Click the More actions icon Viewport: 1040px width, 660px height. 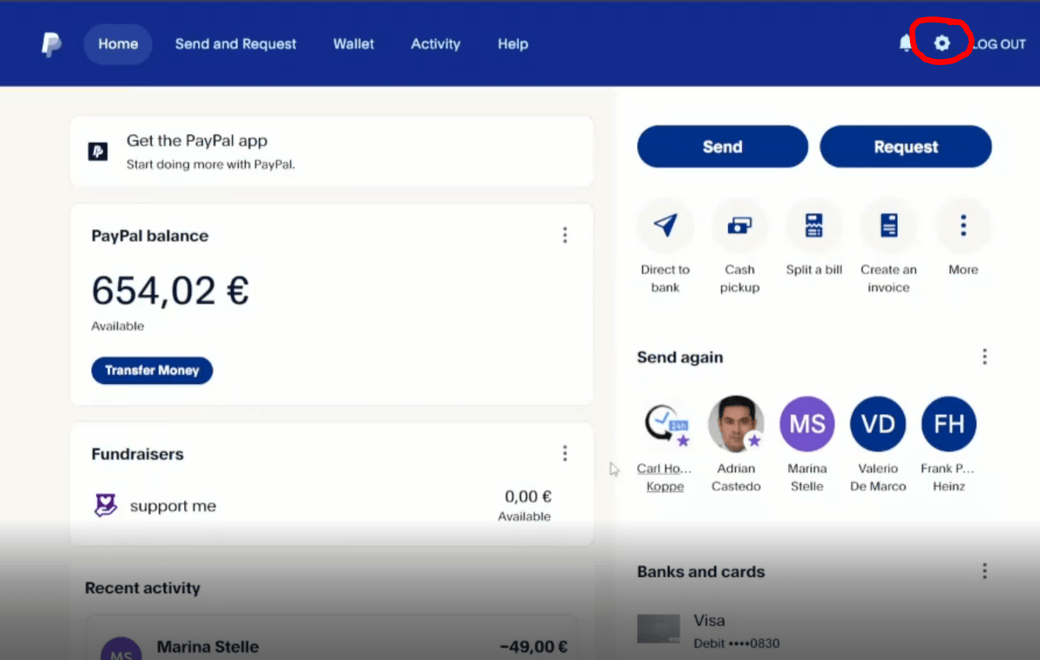tap(963, 226)
